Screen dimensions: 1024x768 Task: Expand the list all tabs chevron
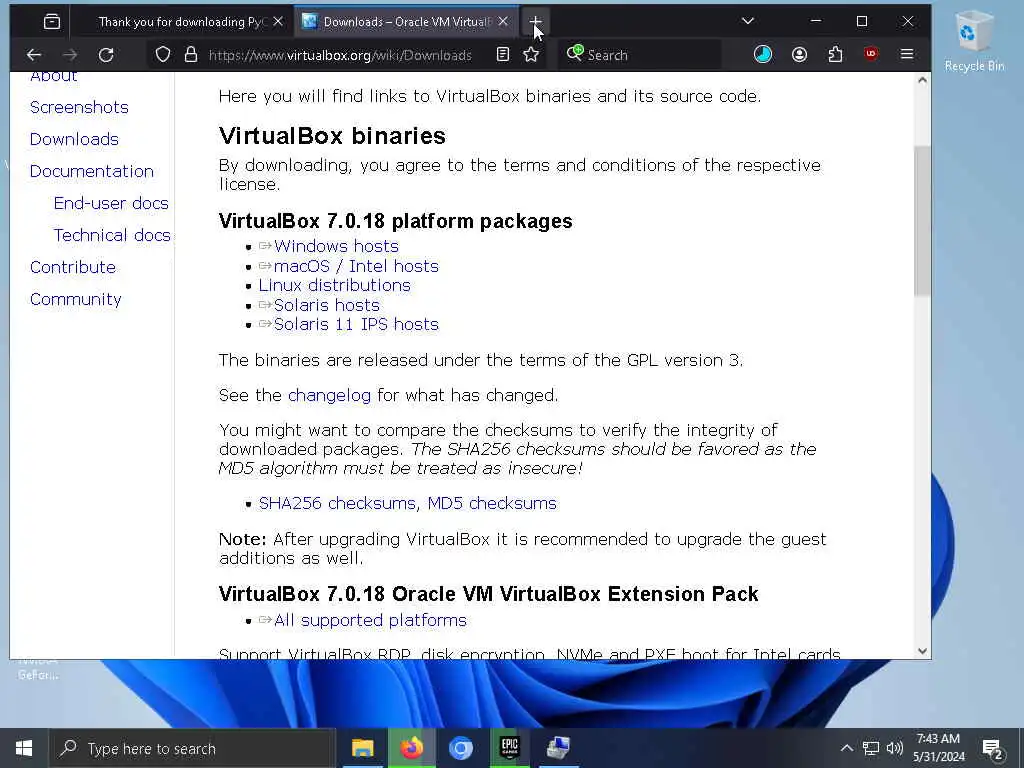tap(748, 22)
